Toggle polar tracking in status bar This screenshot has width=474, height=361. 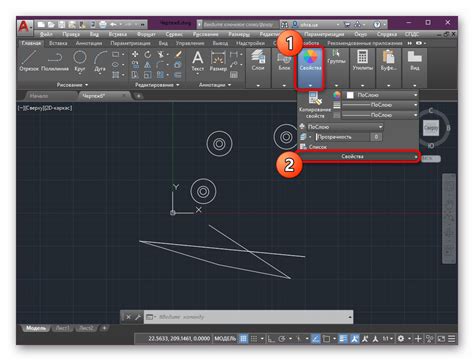282,339
